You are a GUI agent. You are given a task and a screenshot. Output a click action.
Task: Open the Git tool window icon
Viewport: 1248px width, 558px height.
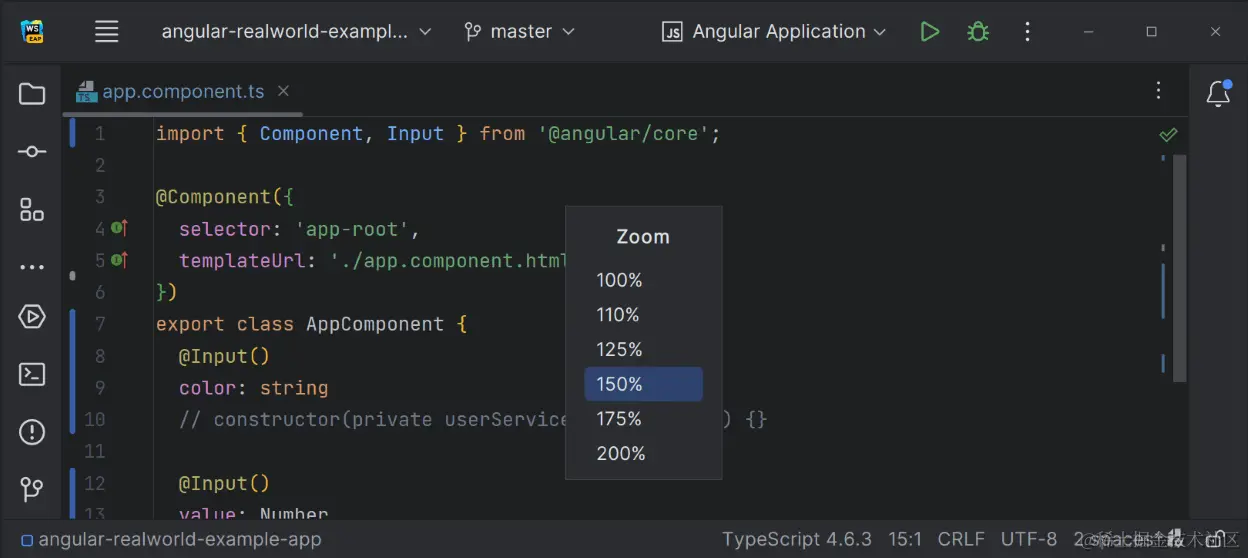tap(32, 490)
